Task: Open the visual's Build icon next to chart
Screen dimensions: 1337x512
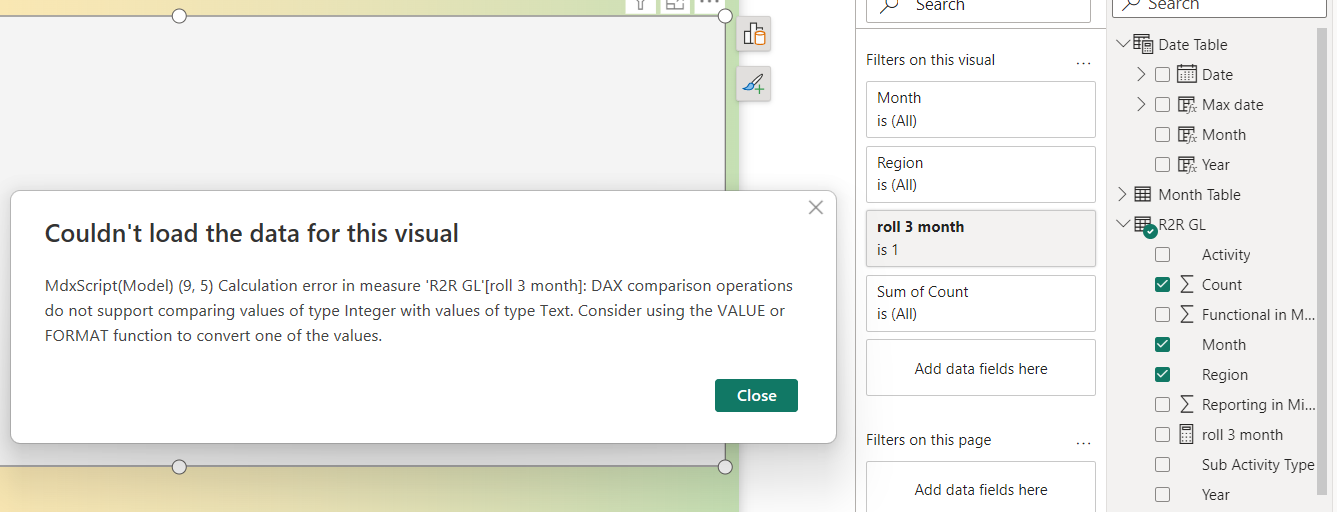Action: click(754, 35)
